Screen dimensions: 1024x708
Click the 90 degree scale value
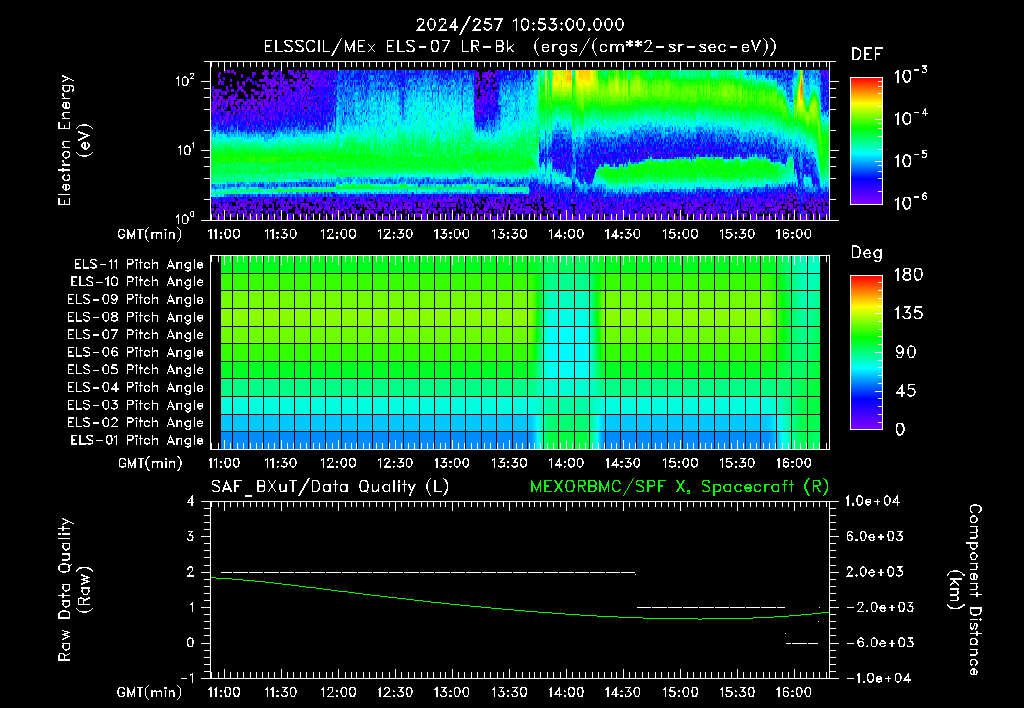(905, 352)
